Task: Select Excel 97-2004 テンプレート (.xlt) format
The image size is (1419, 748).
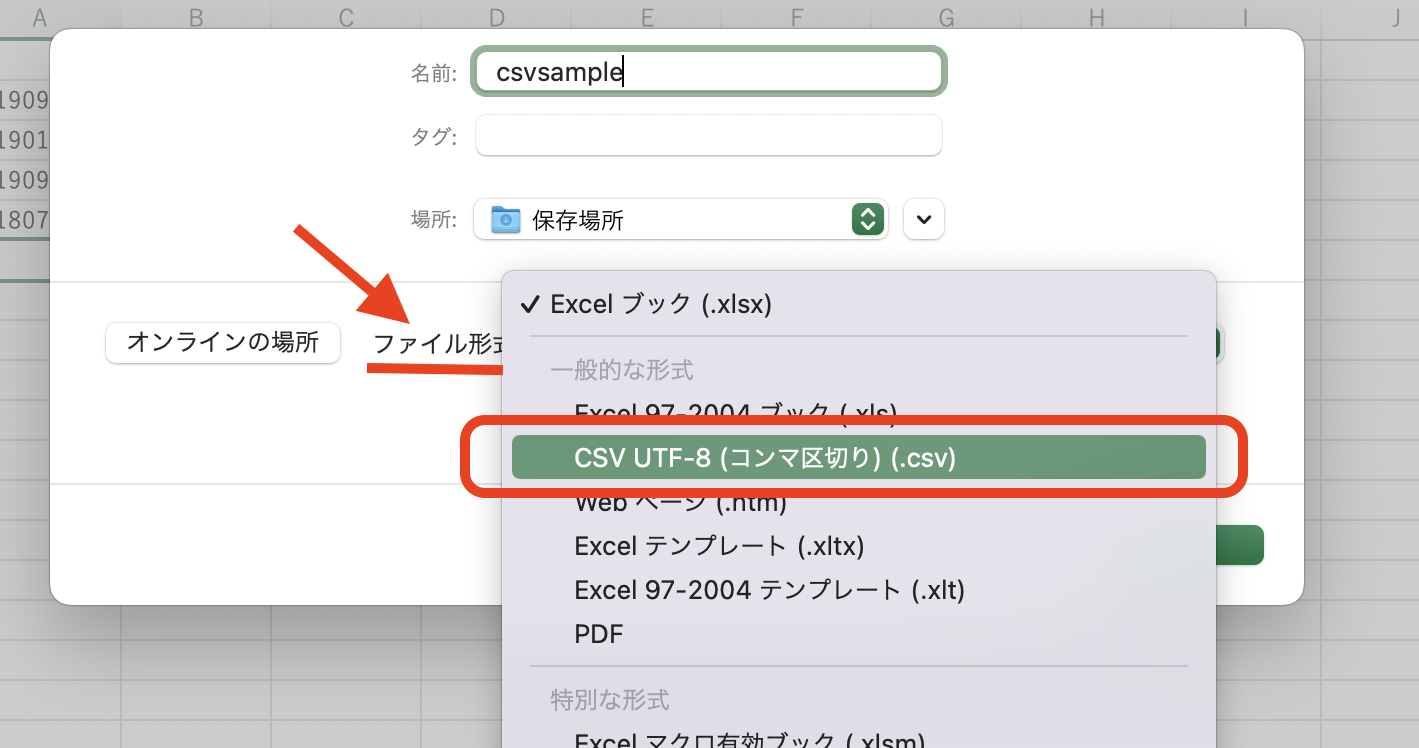Action: point(859,590)
